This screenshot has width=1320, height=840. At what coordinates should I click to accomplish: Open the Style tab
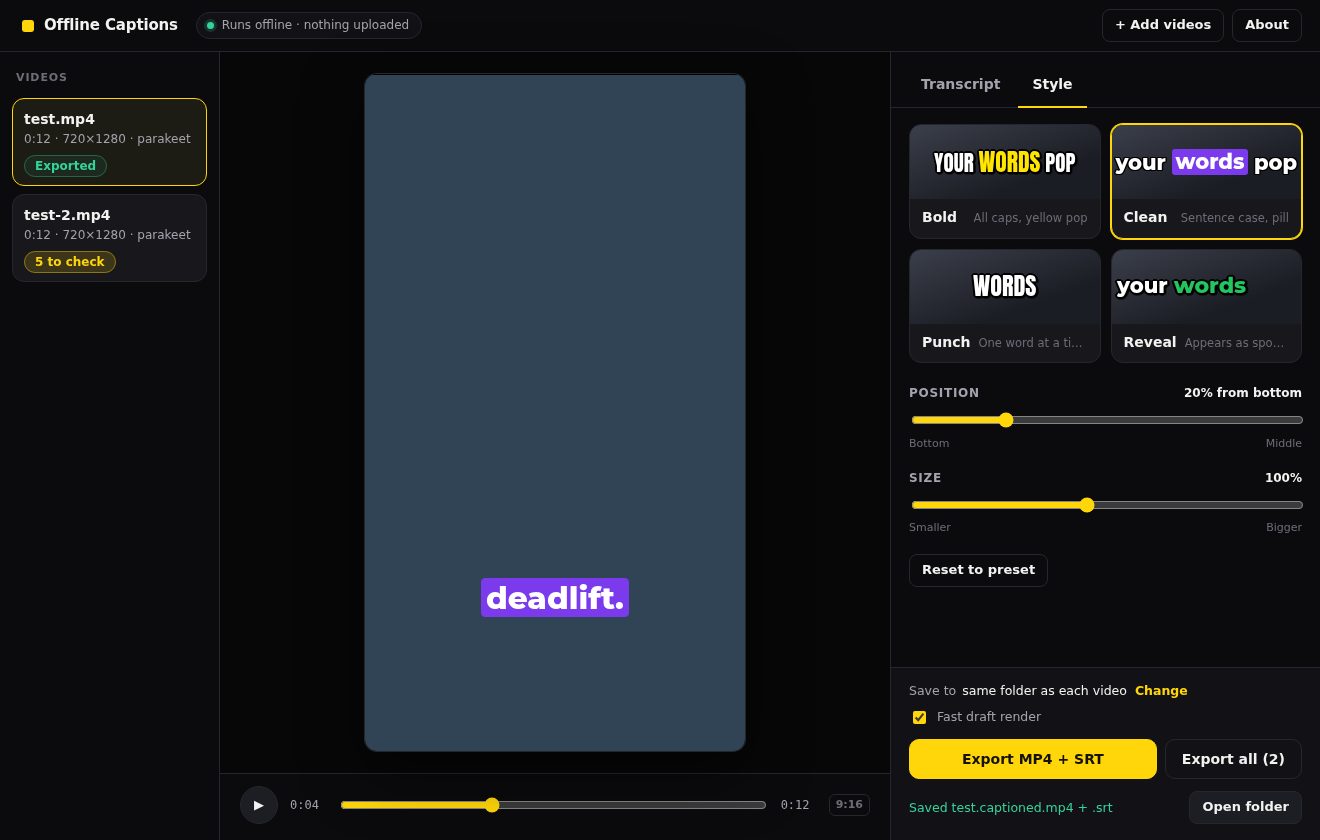click(1052, 84)
